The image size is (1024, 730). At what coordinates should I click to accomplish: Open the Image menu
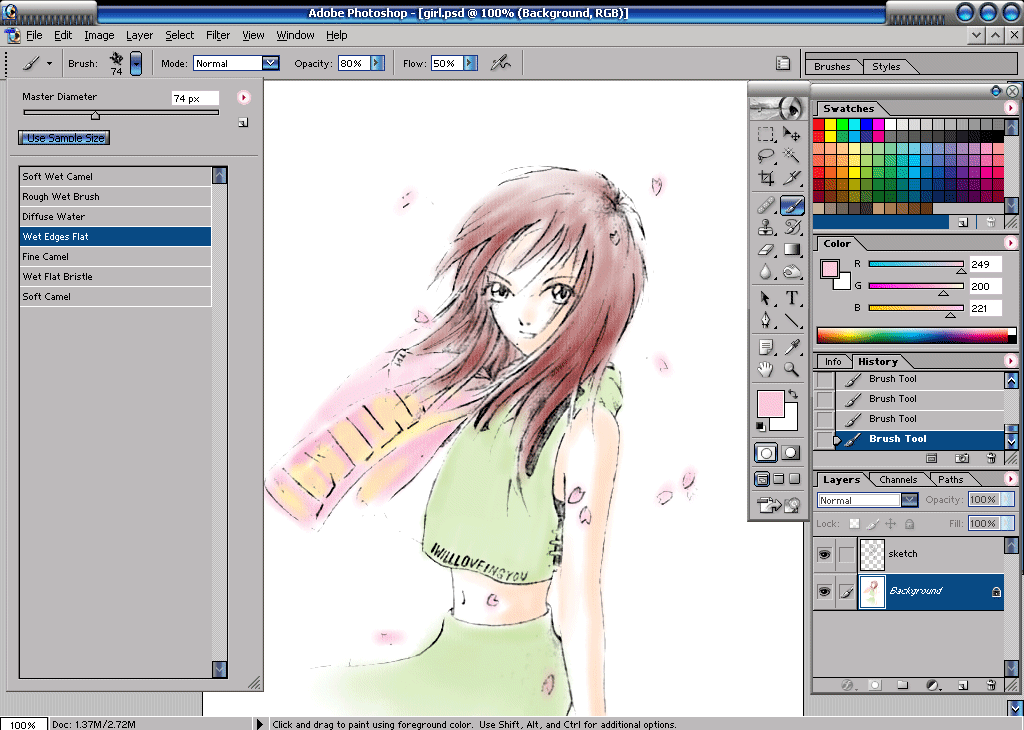99,35
